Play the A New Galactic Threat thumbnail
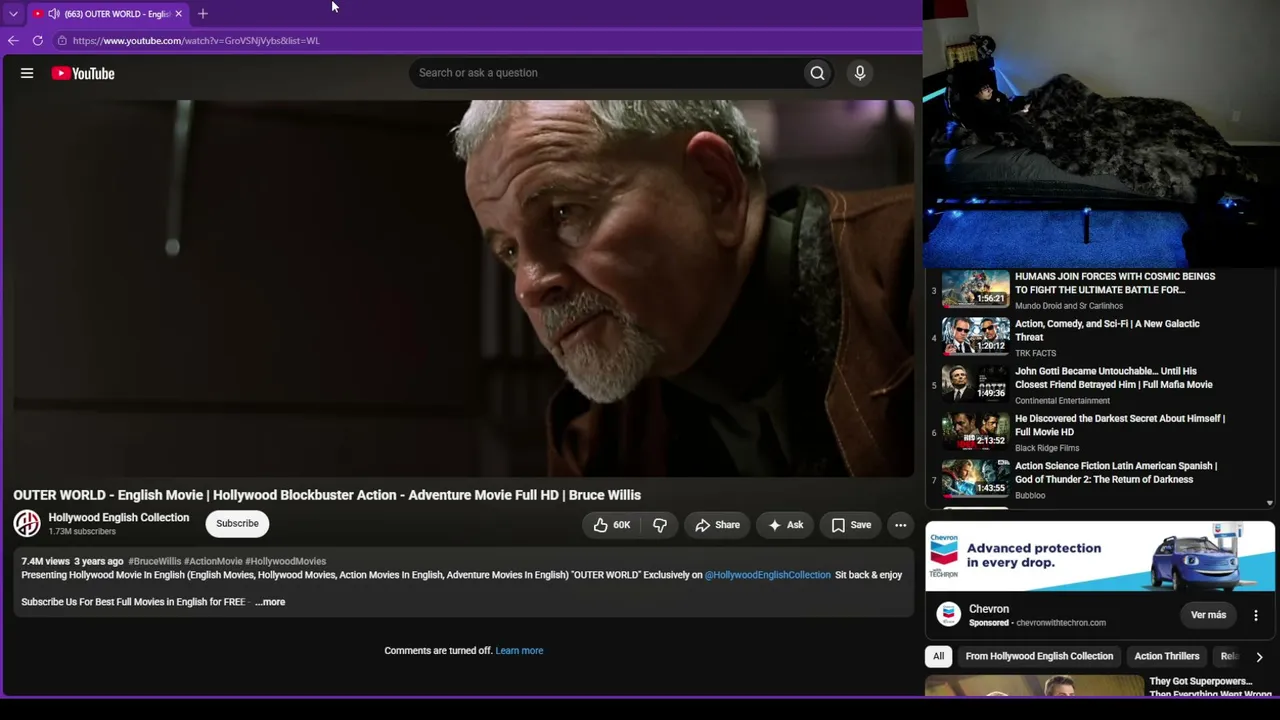 click(x=976, y=337)
